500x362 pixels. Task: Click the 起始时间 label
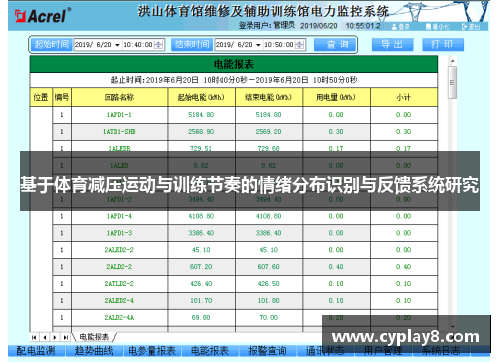tap(51, 45)
